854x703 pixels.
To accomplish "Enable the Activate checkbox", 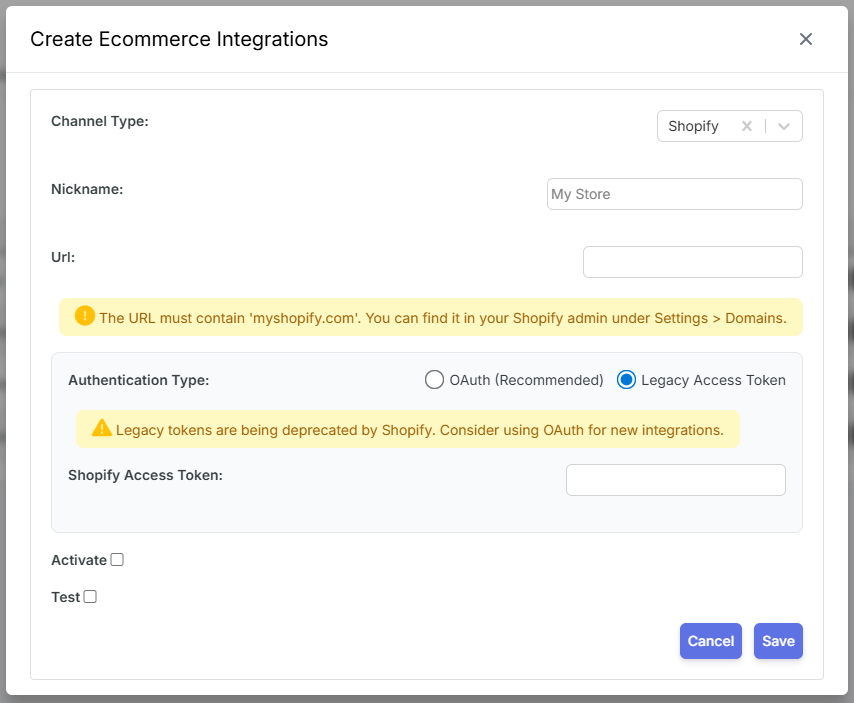I will click(x=117, y=560).
